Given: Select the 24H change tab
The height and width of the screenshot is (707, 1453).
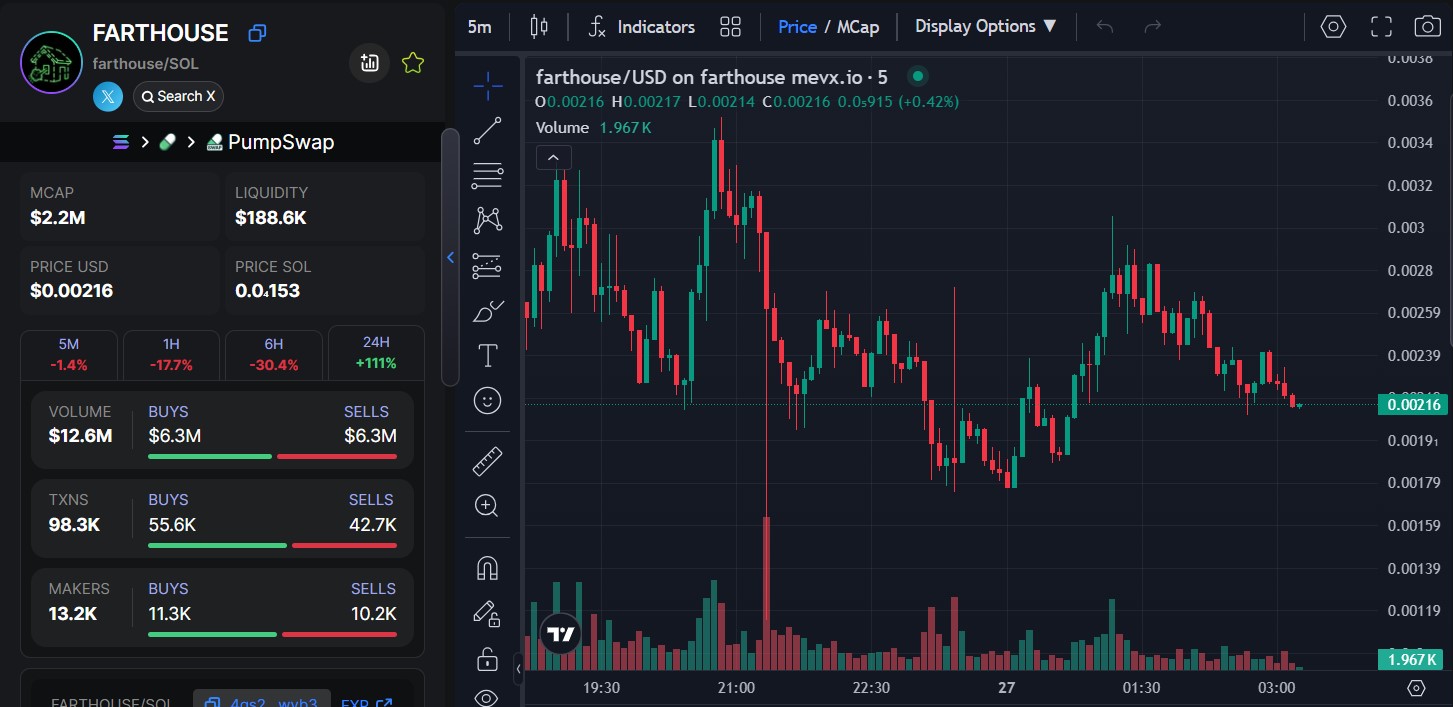Looking at the screenshot, I should 376,353.
